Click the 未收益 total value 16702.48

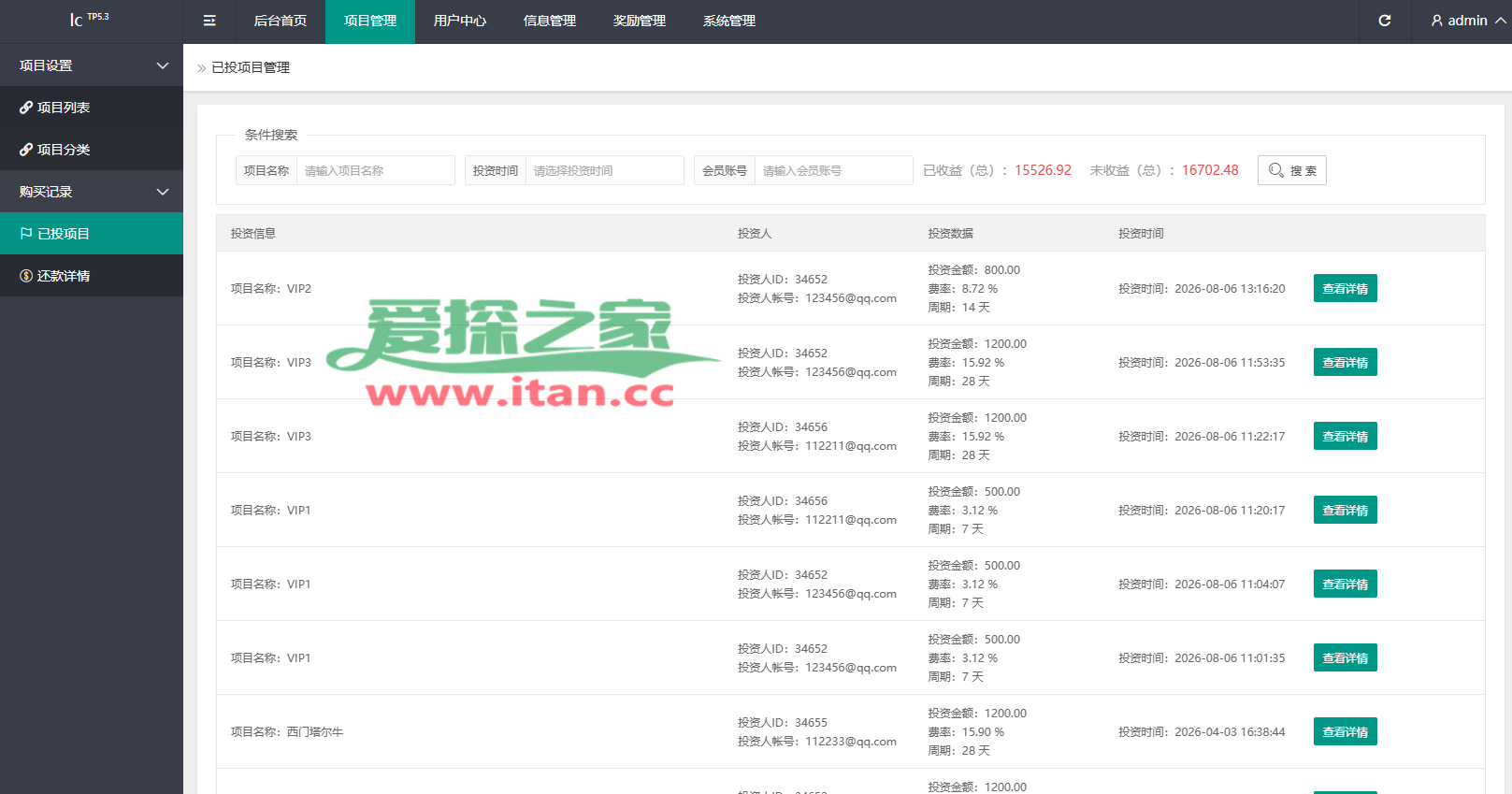pyautogui.click(x=1210, y=170)
